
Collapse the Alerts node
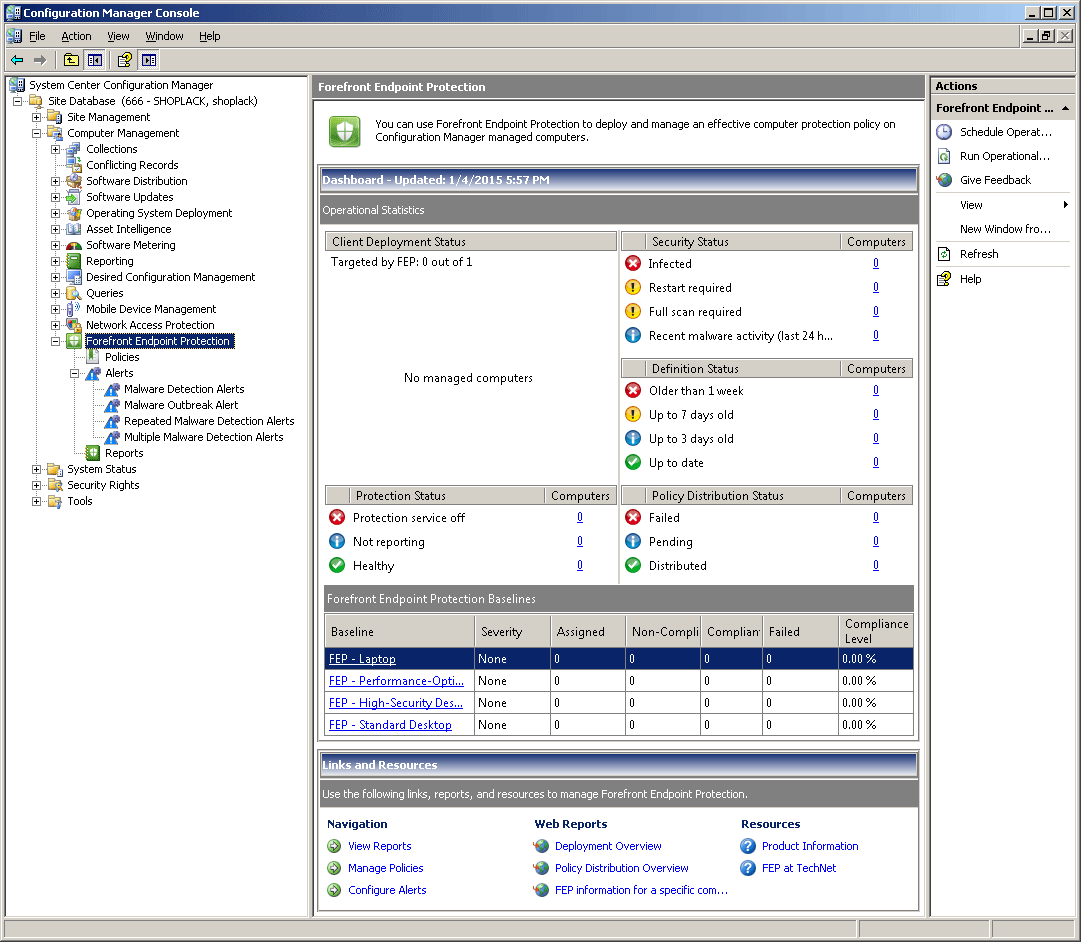click(x=74, y=373)
